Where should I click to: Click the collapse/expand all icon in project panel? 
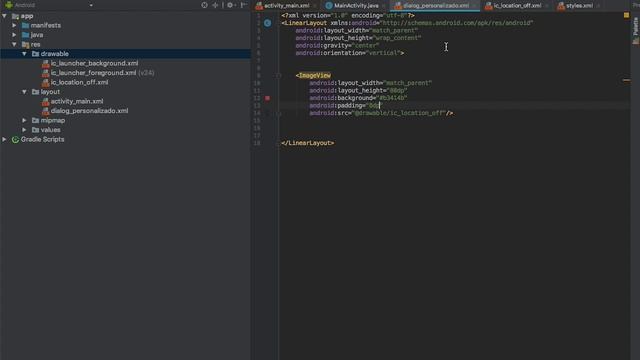pyautogui.click(x=215, y=5)
